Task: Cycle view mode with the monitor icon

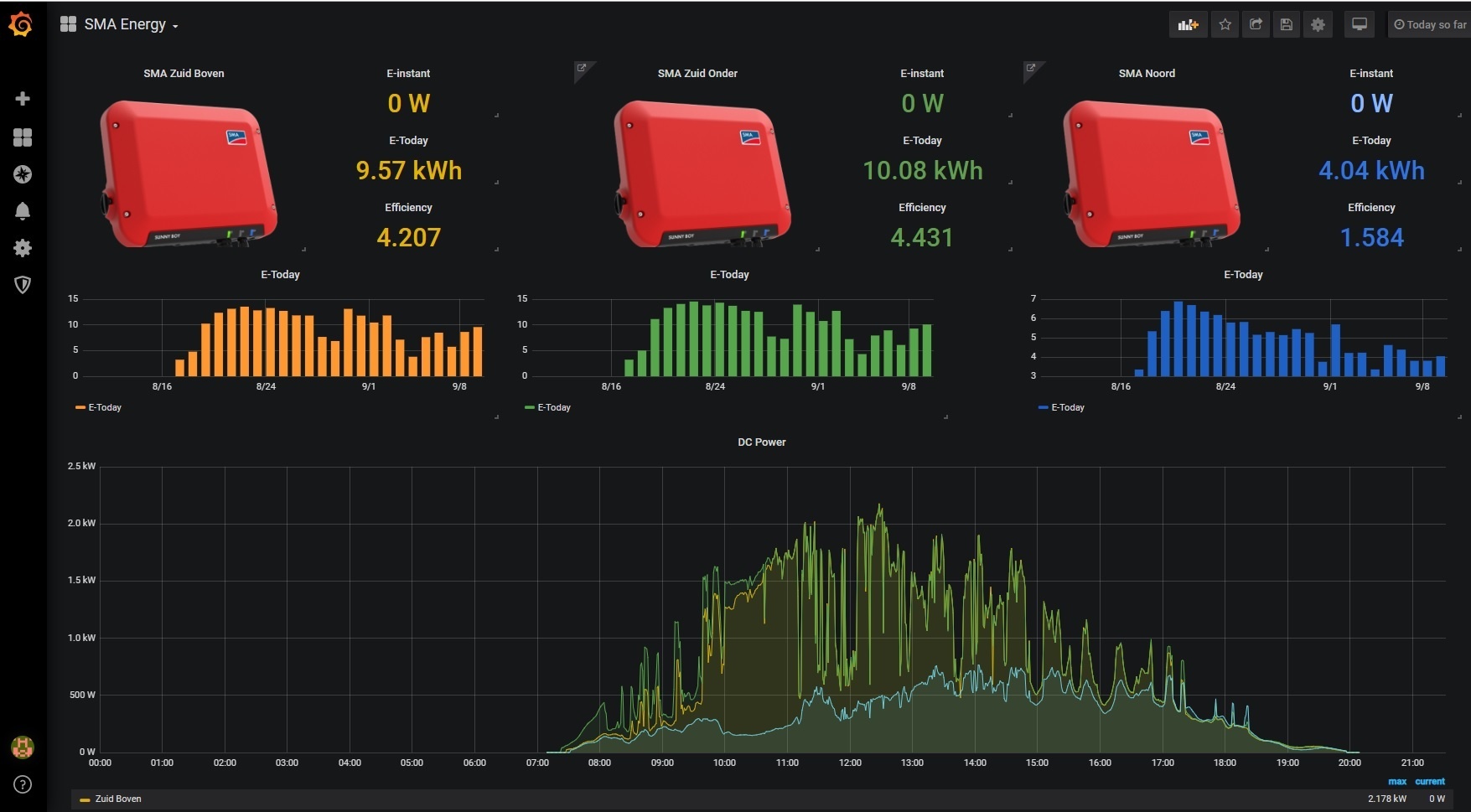Action: pyautogui.click(x=1360, y=25)
